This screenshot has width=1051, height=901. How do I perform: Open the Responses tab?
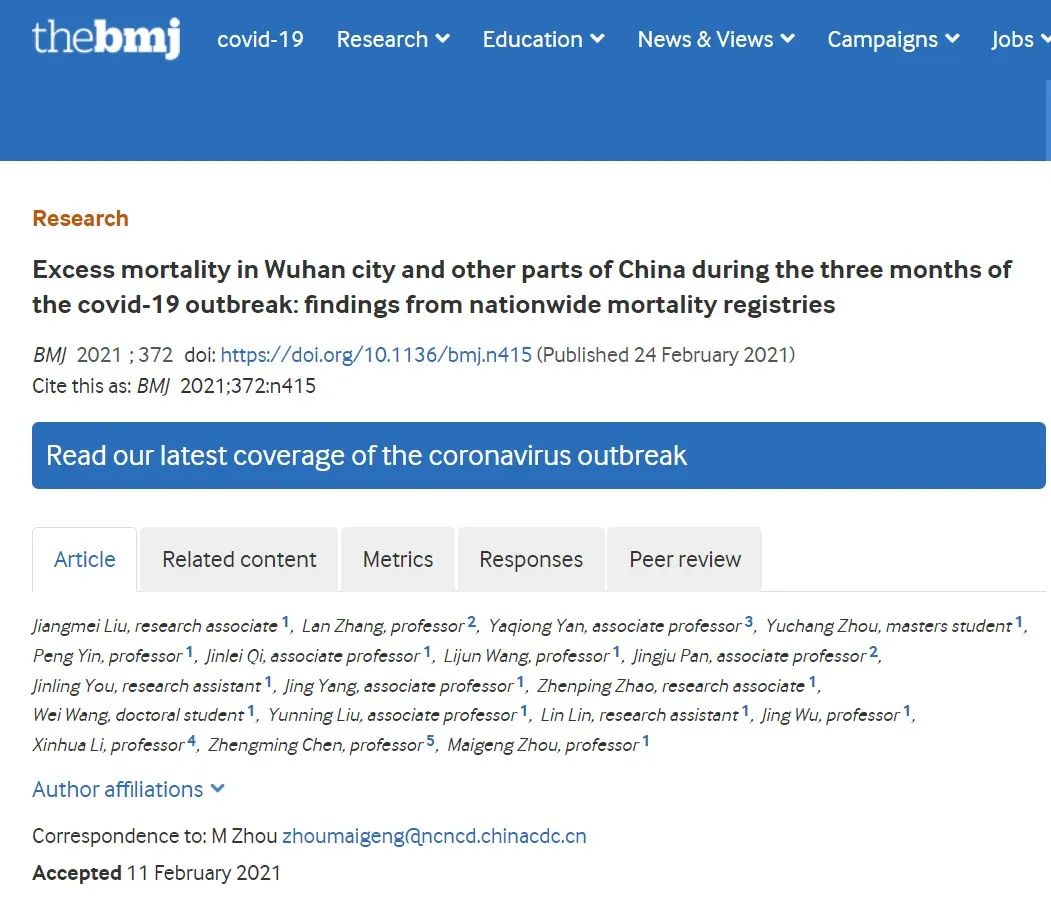531,559
